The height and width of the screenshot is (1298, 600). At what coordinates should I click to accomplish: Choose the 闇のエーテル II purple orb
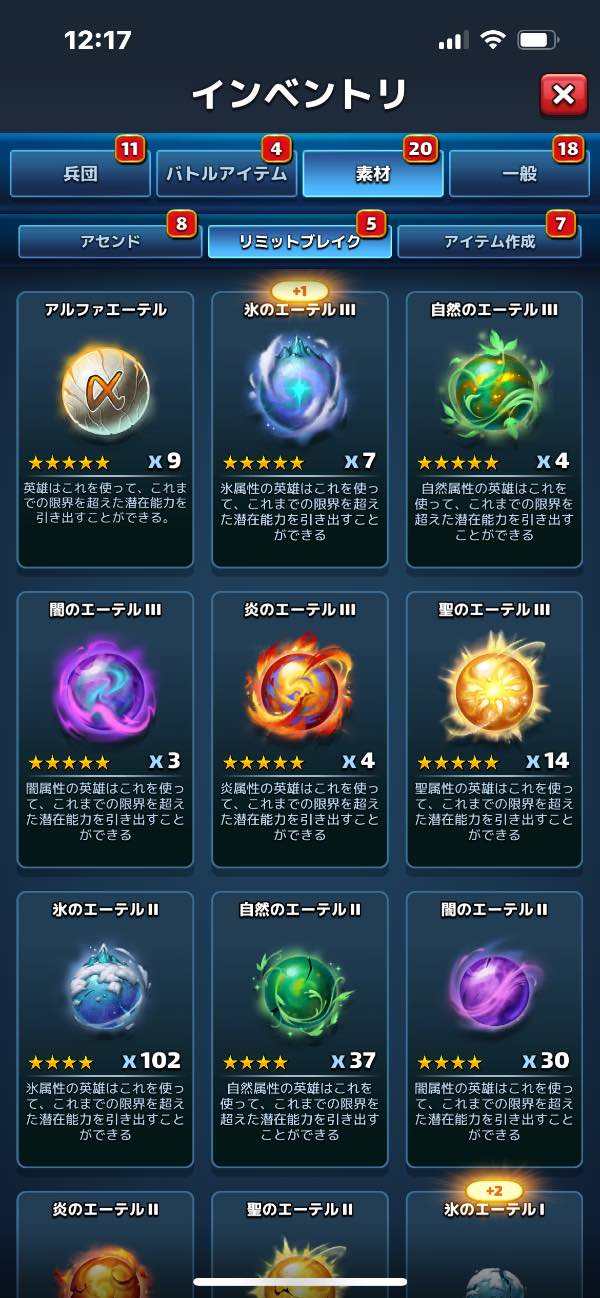tap(494, 987)
